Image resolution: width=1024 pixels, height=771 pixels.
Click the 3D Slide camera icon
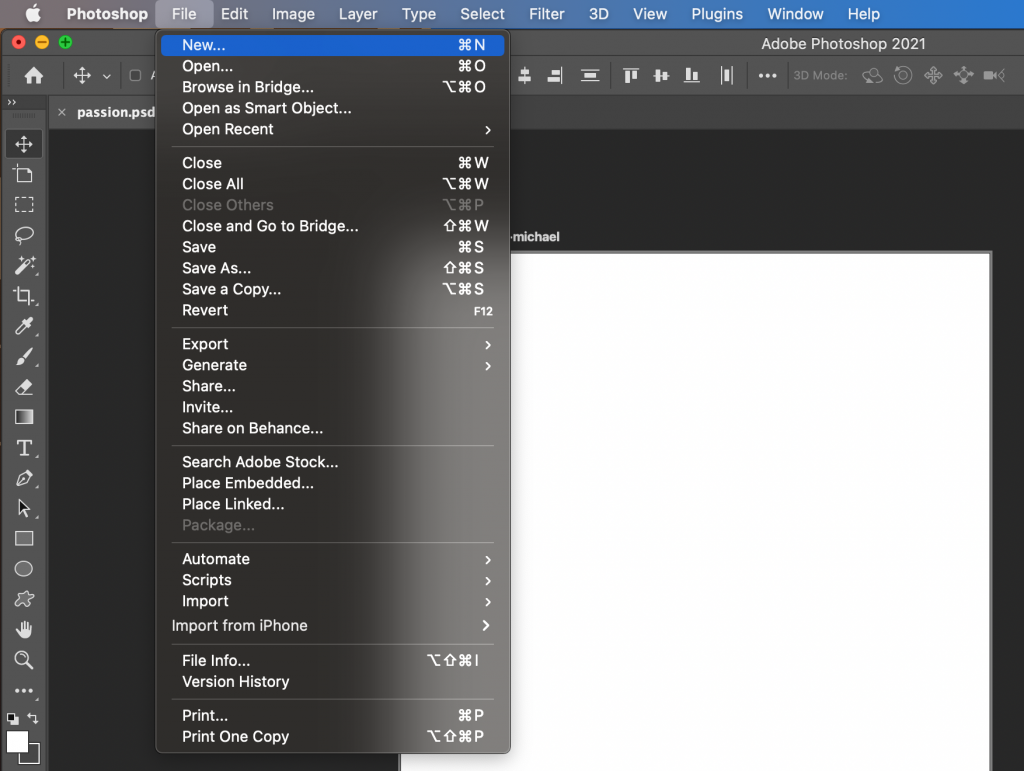point(963,76)
